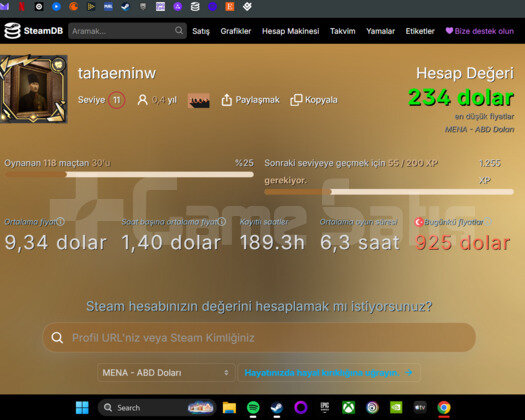Viewport: 525px width, 420px height.
Task: Open the Hesap Makinesi menu item
Action: point(291,31)
